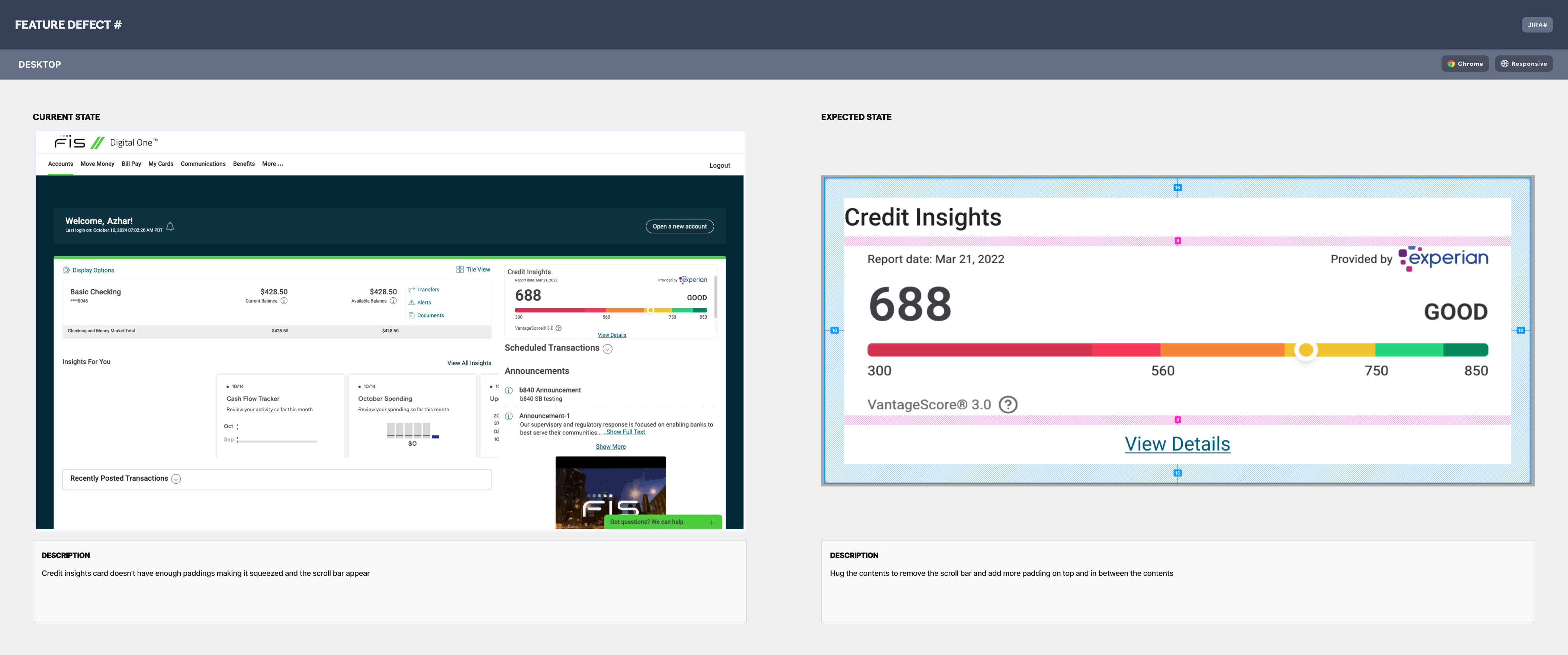Open the More ... navigation menu
Viewport: 1568px width, 655px height.
(272, 164)
